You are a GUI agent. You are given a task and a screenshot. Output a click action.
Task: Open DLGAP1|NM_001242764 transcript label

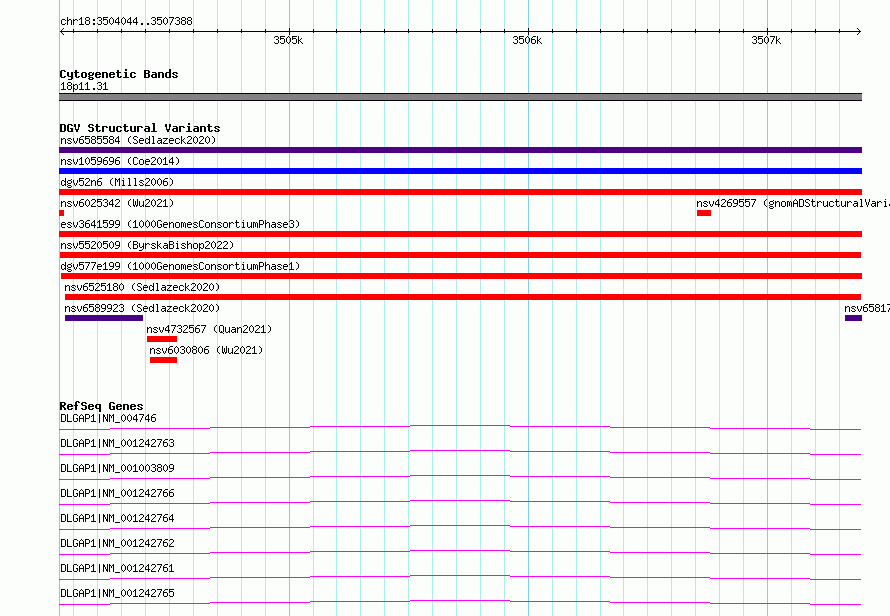117,518
